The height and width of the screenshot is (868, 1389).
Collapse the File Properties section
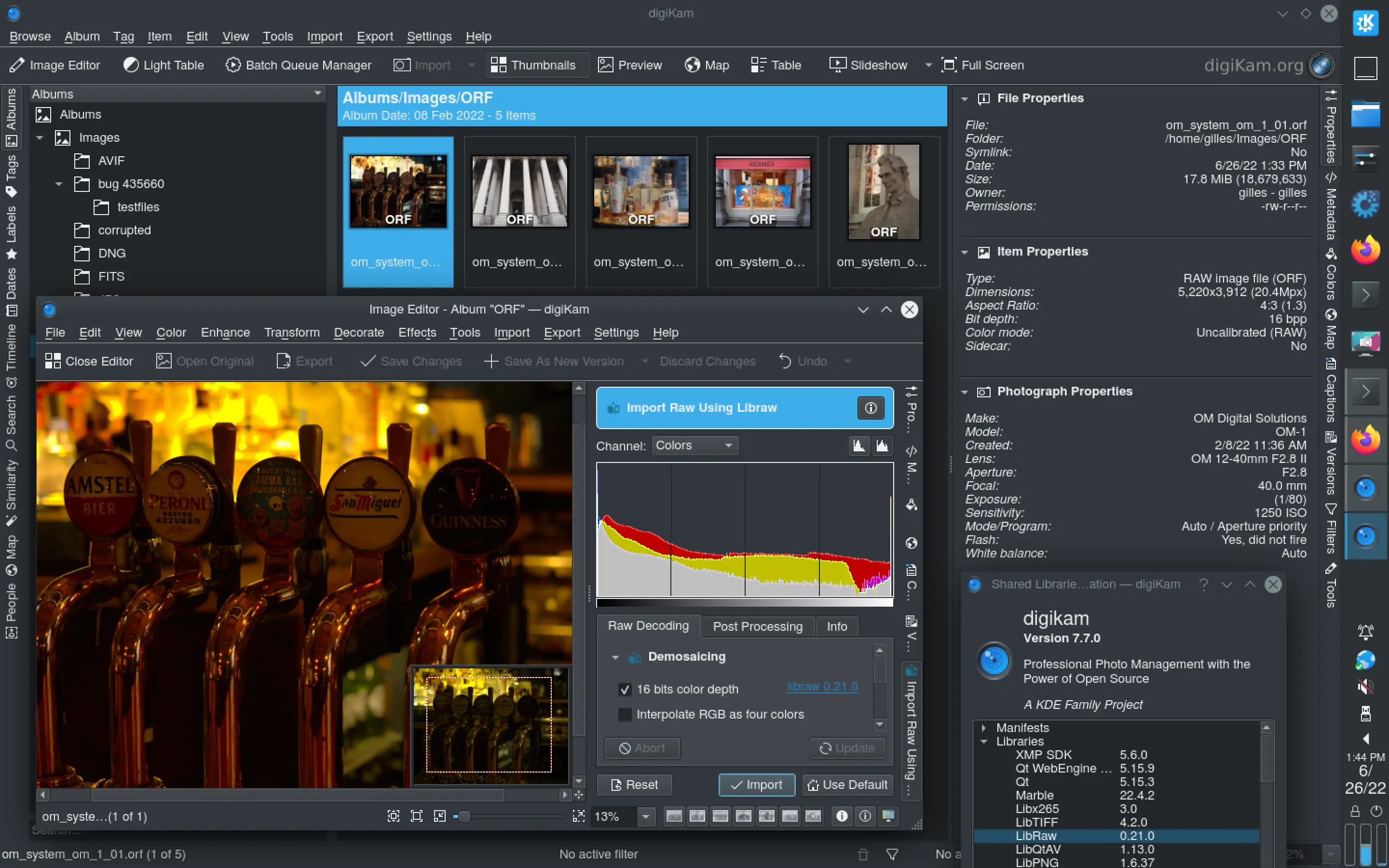tap(964, 99)
